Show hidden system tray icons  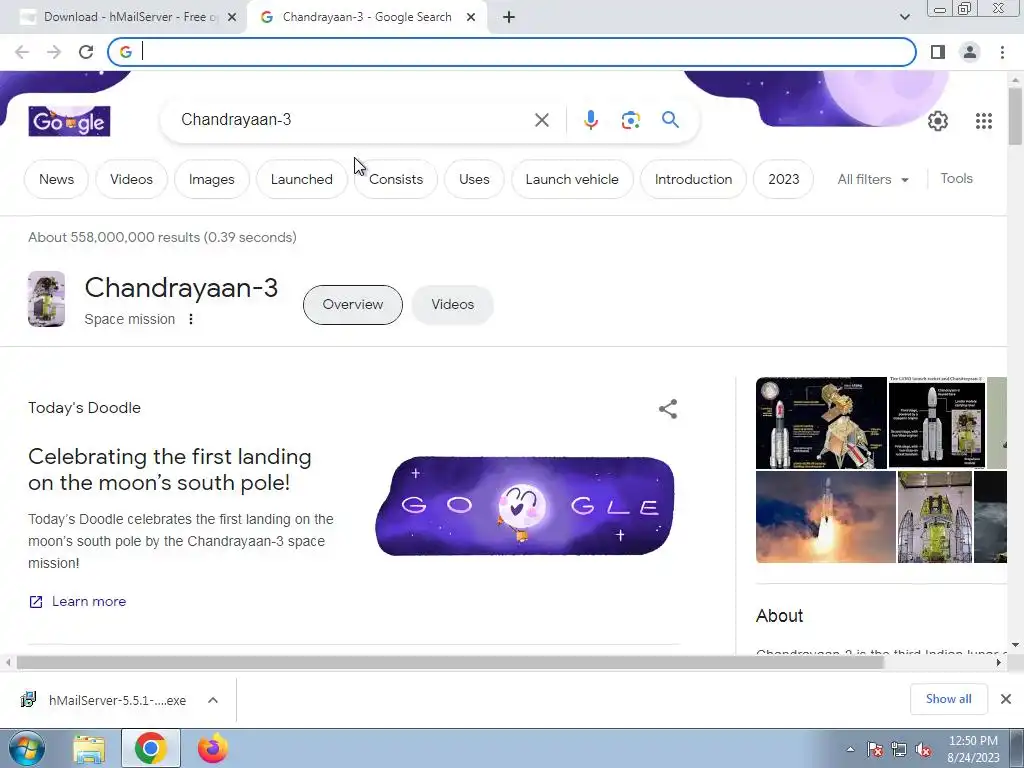[x=850, y=749]
